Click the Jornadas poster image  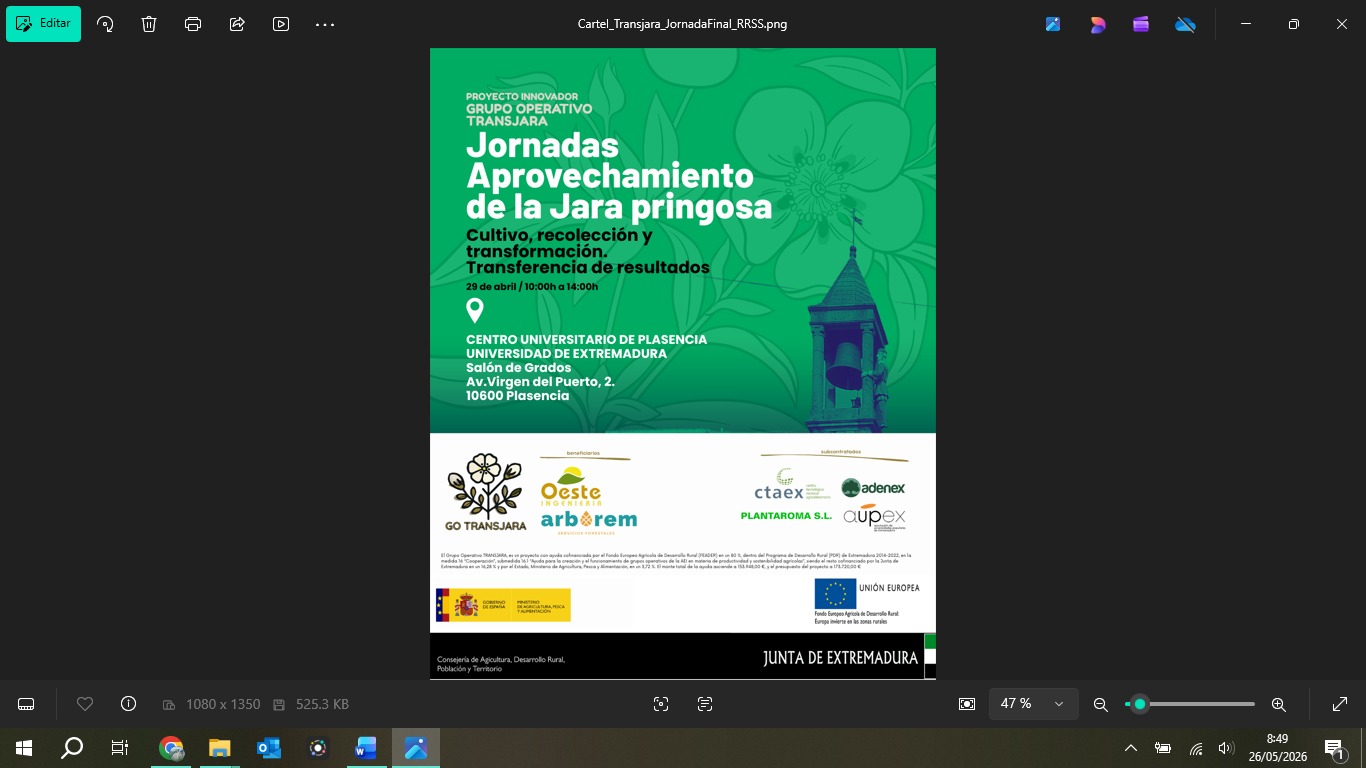click(683, 364)
